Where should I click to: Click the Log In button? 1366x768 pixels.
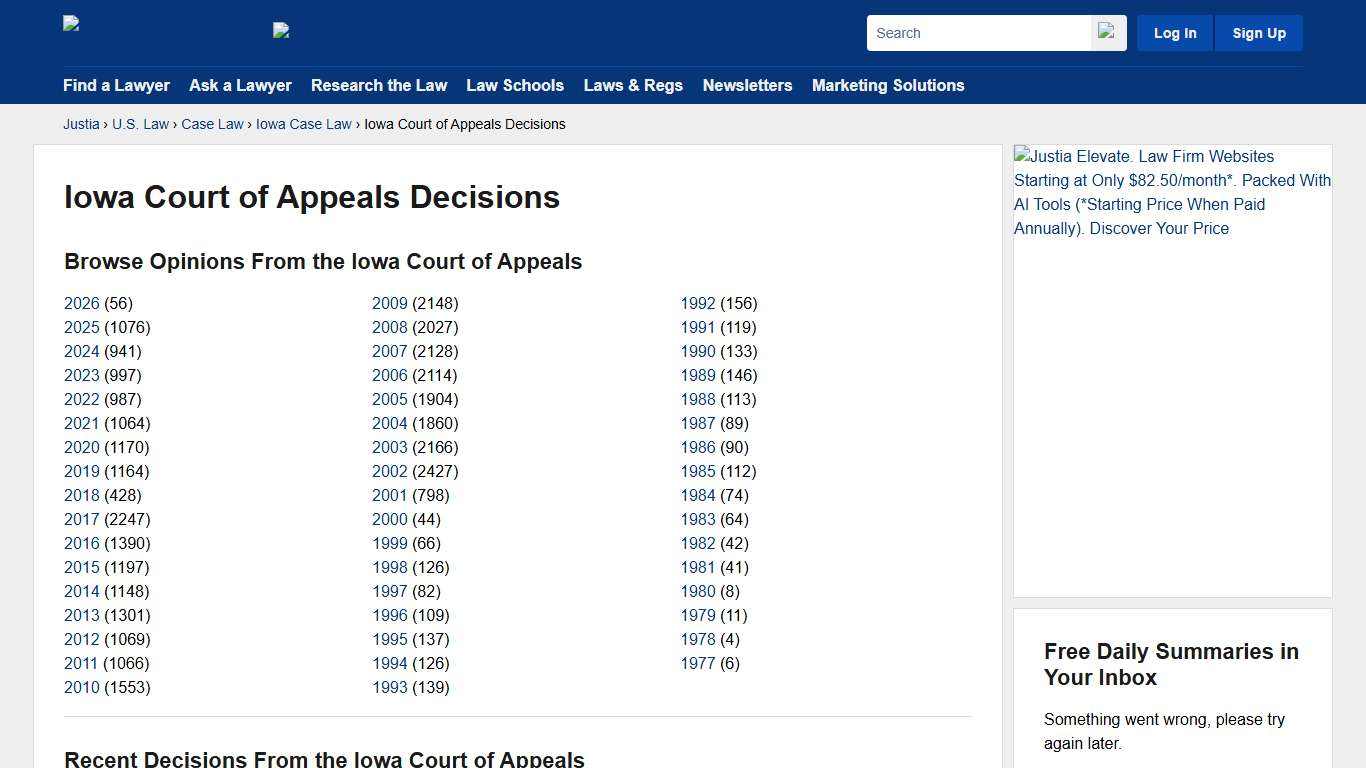tap(1174, 32)
